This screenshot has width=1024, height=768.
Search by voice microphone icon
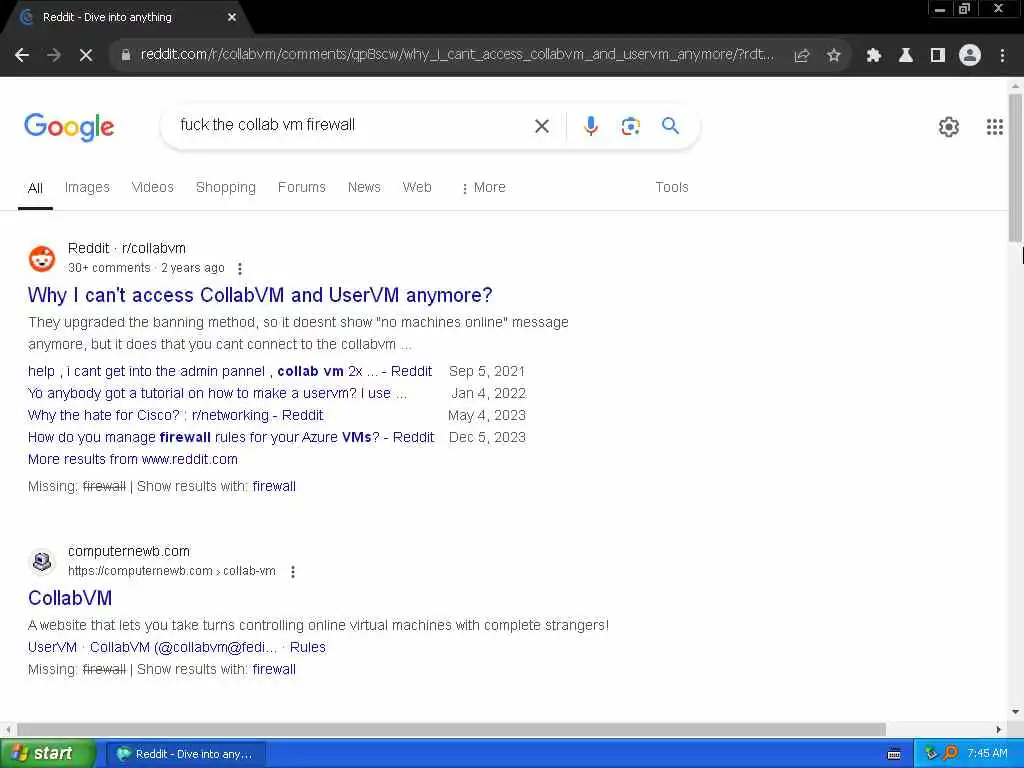[x=590, y=125]
